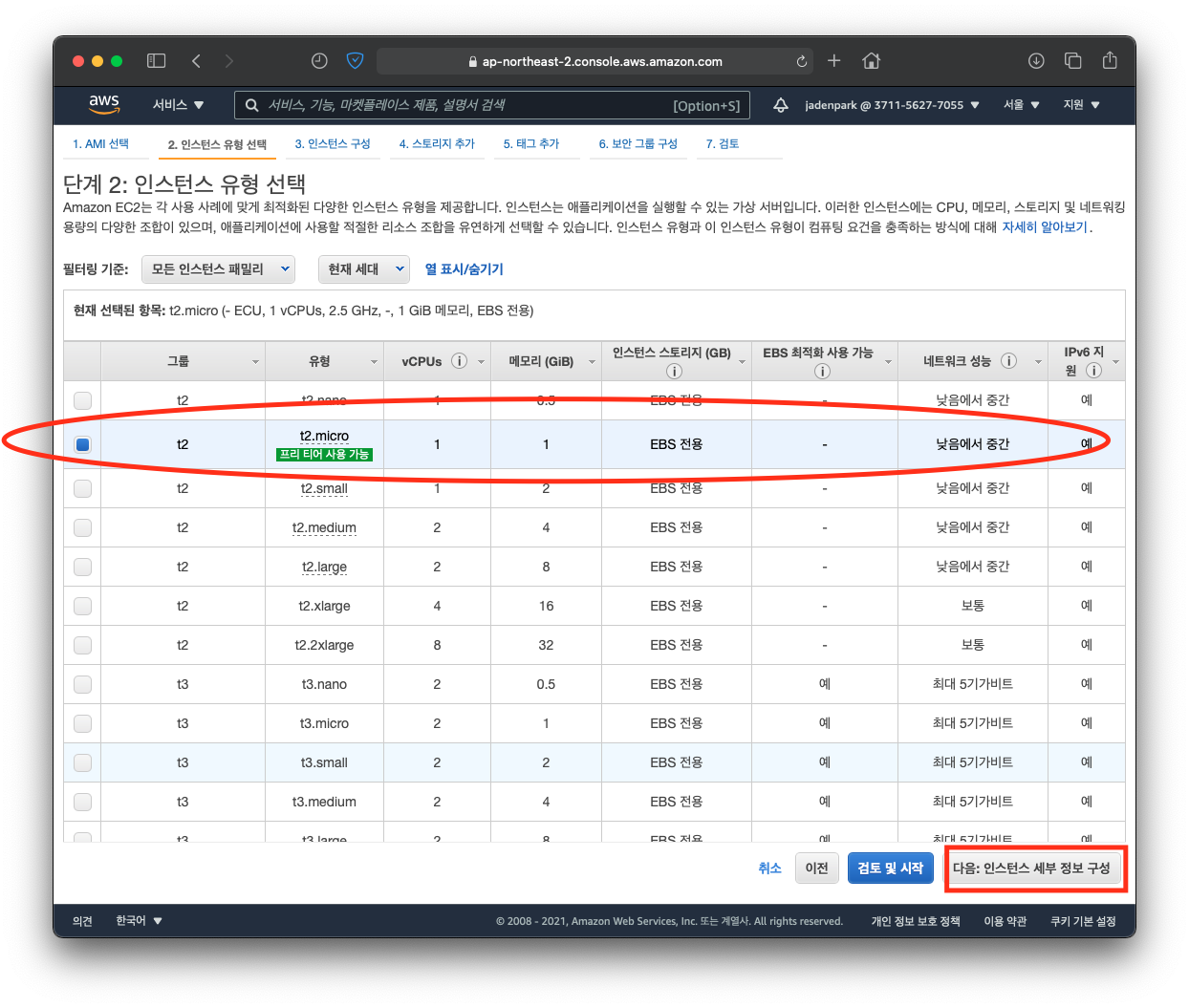This screenshot has width=1189, height=1008.
Task: Open the privacy shield icon
Action: [x=355, y=61]
